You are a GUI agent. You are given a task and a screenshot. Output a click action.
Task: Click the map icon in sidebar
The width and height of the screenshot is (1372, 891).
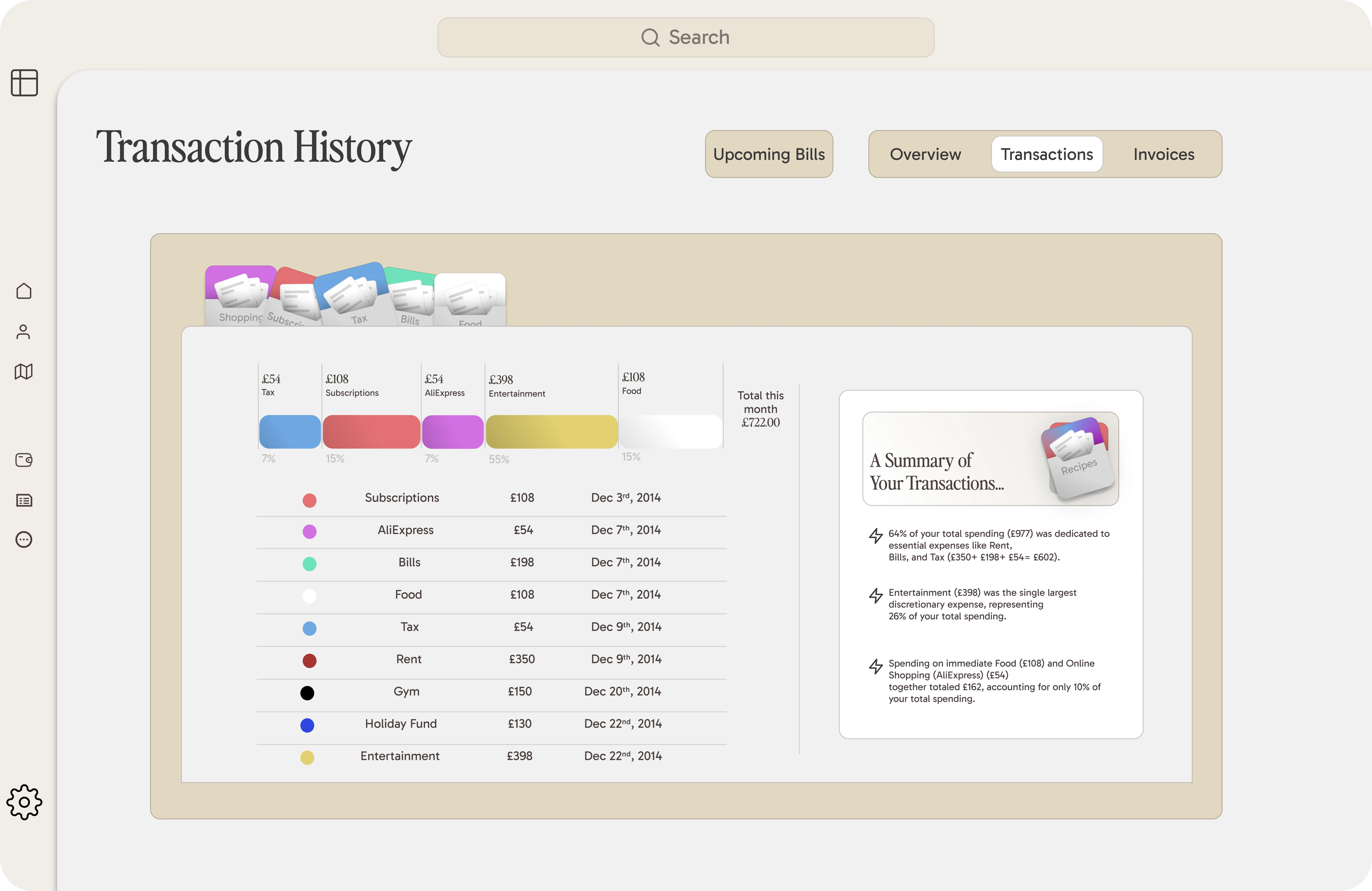(24, 372)
